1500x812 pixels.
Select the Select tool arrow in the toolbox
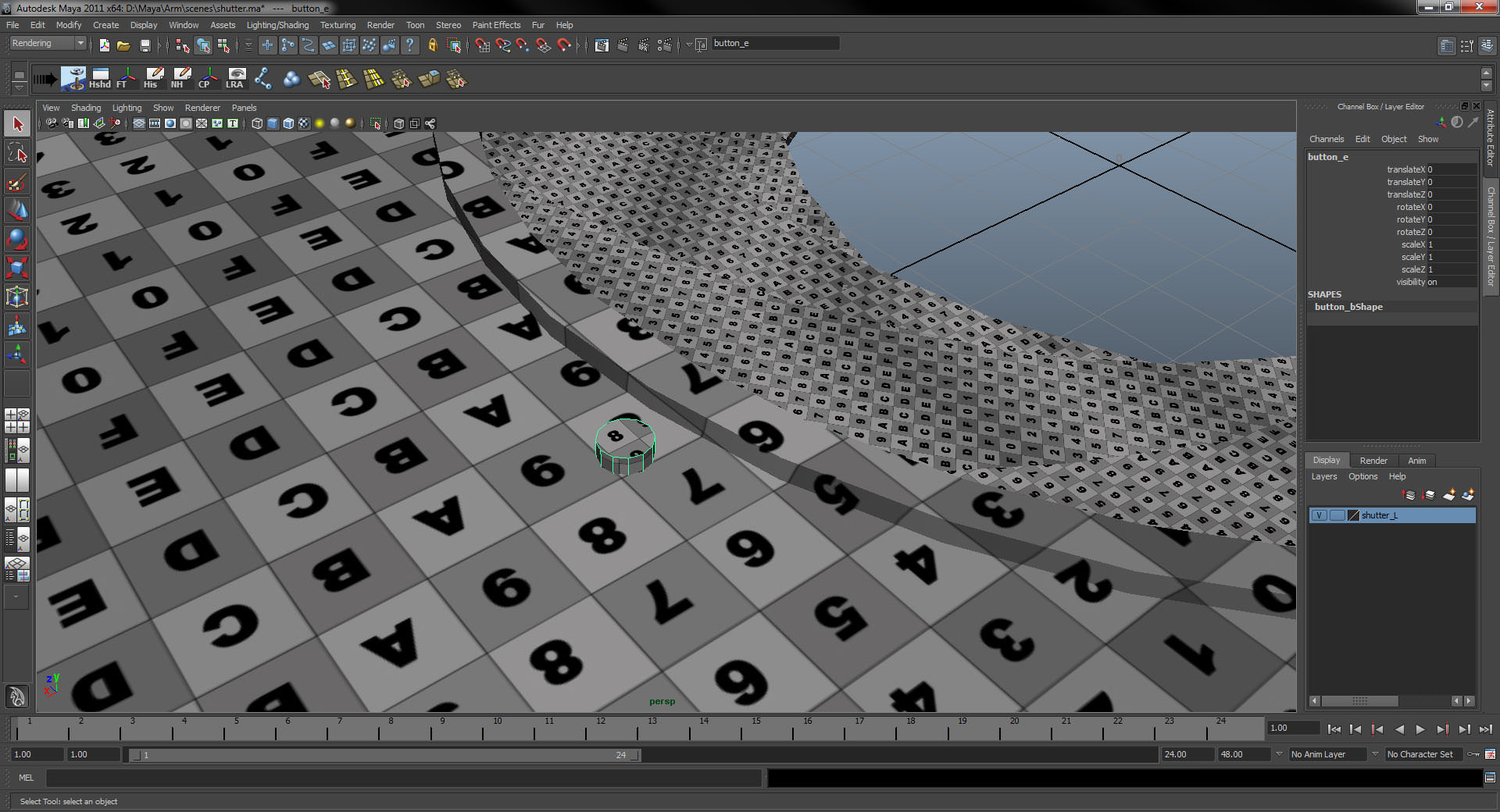pyautogui.click(x=17, y=124)
